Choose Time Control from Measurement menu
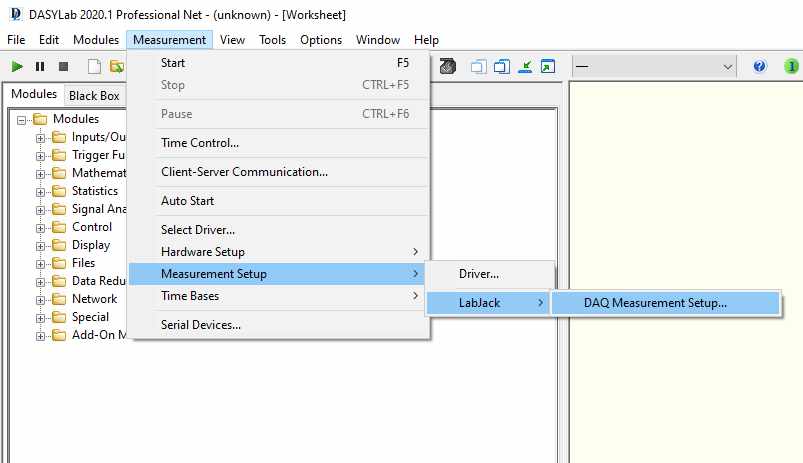Screen dimensions: 803x463 [200, 143]
